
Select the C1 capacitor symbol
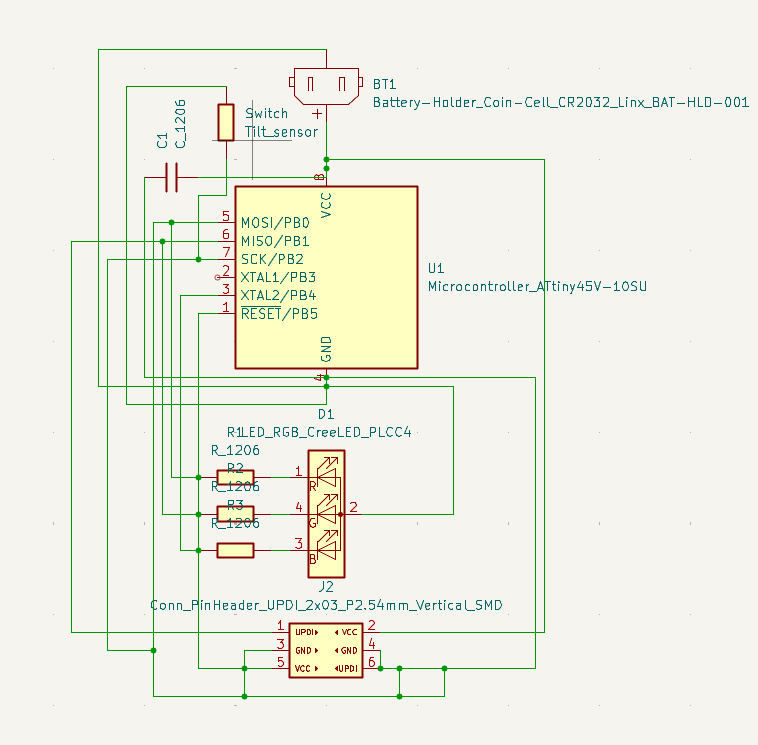(x=171, y=177)
